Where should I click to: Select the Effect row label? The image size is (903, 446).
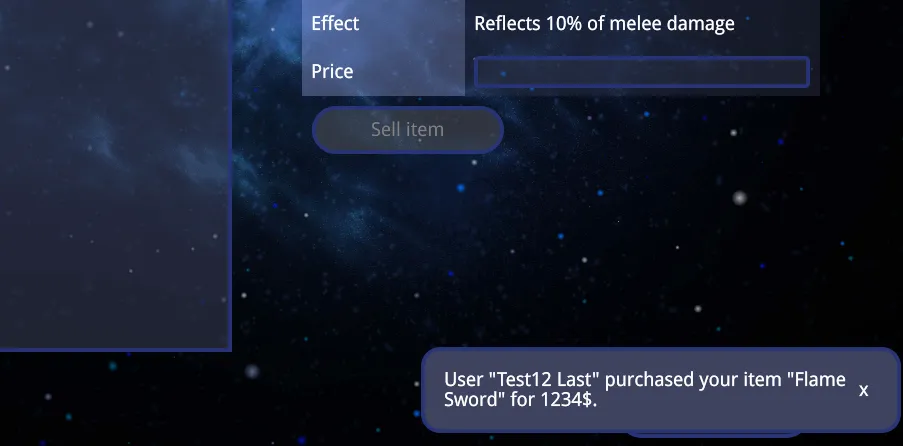(x=335, y=23)
